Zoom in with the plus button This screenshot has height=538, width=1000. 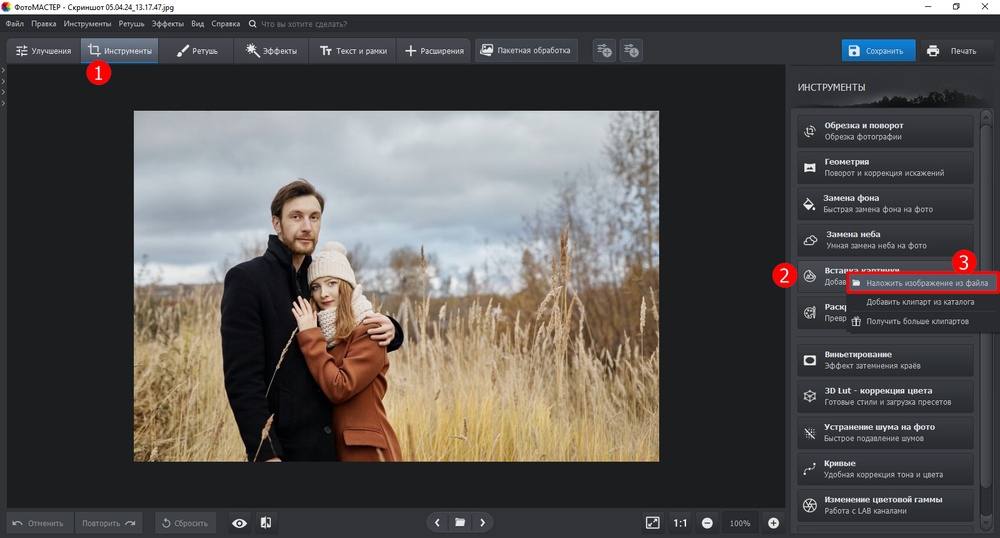(774, 523)
